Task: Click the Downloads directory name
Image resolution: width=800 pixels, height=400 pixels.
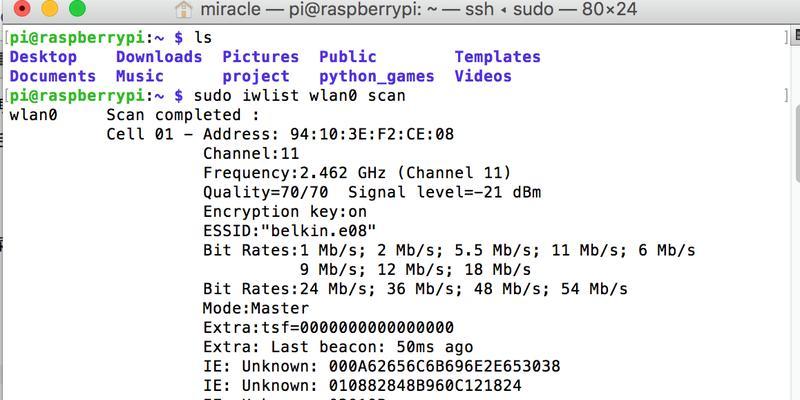Action: coord(159,57)
